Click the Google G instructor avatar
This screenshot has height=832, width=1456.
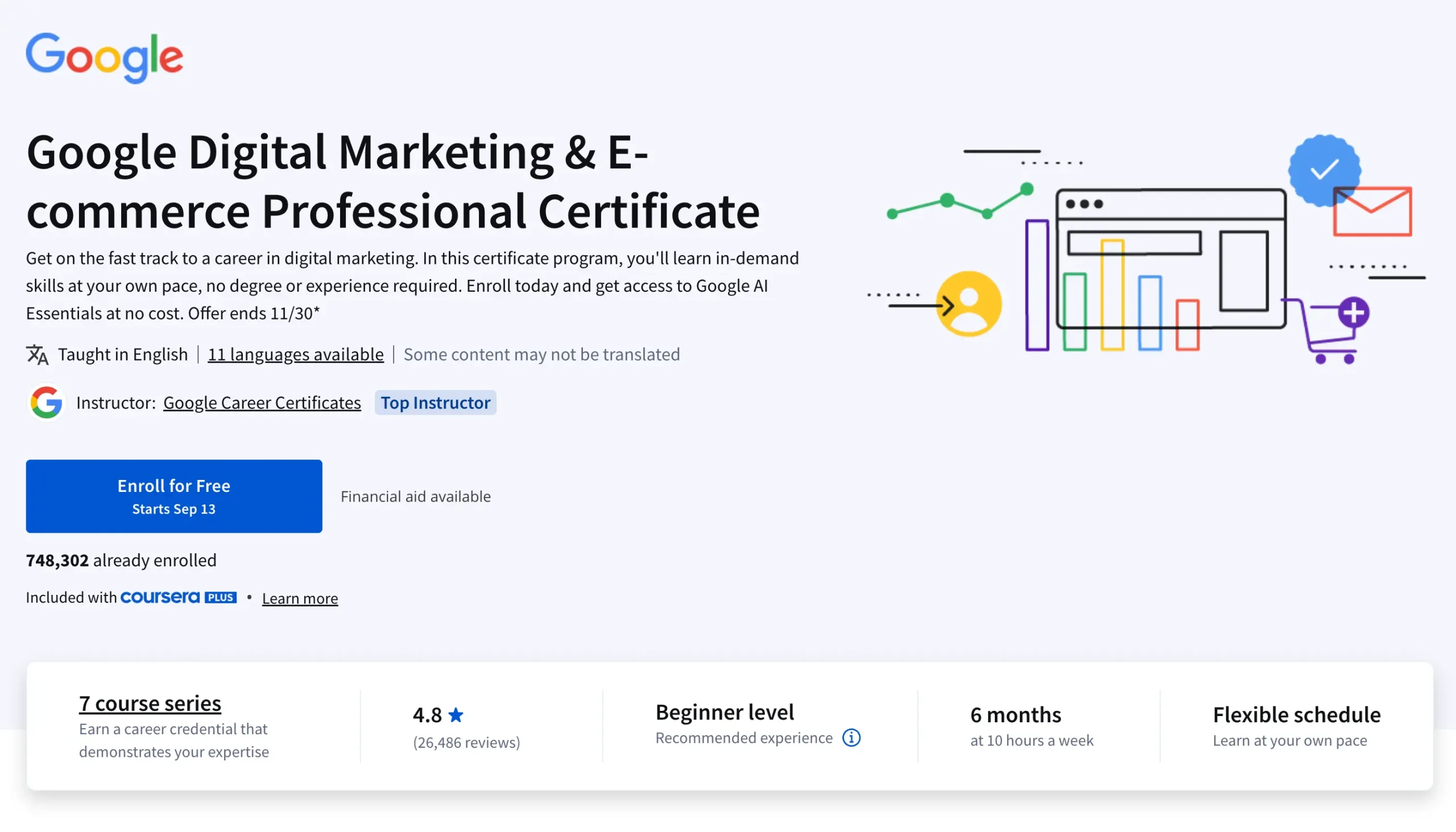coord(46,402)
